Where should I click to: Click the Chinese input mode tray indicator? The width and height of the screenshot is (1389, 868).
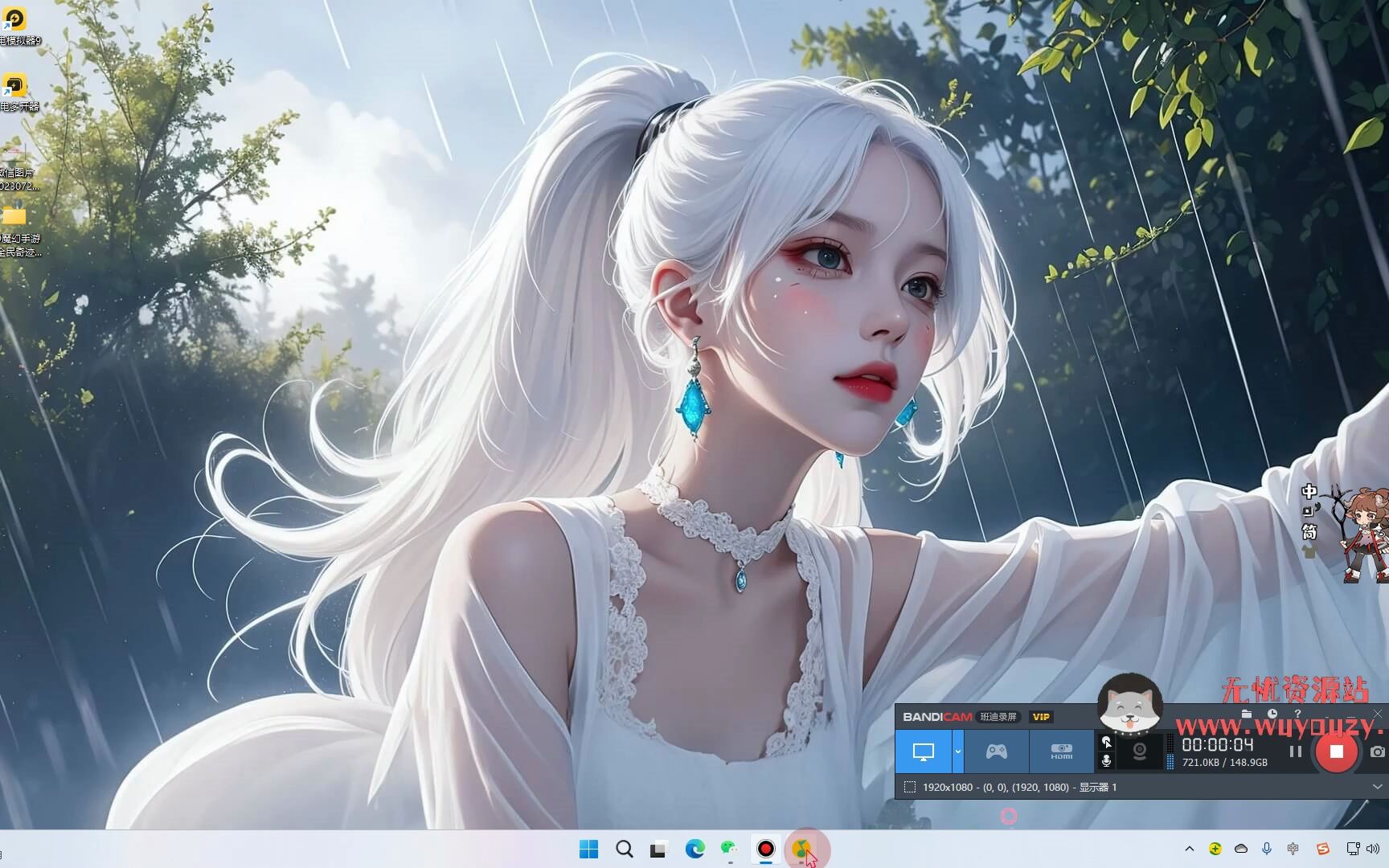(1293, 849)
